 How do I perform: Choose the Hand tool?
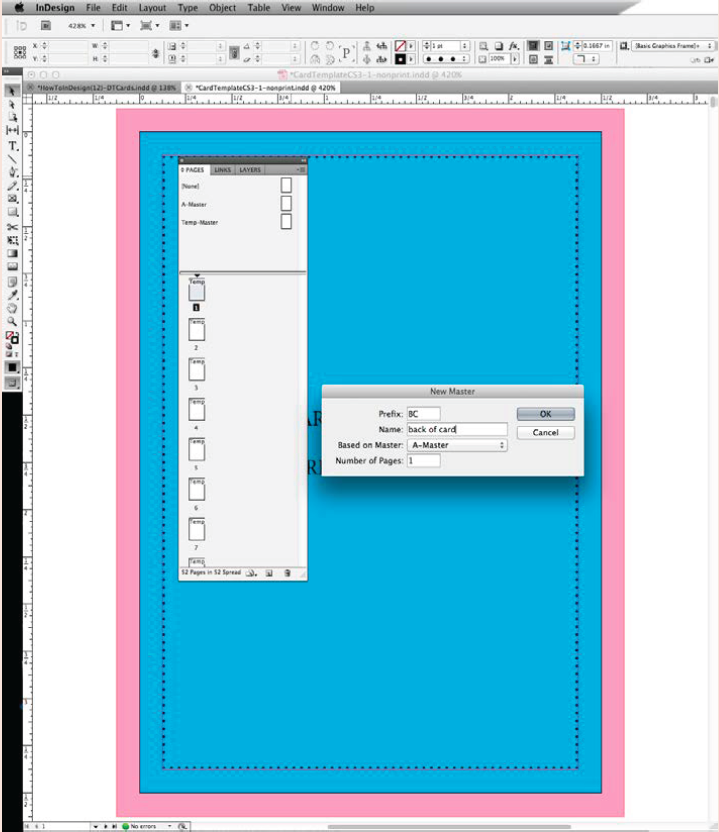coord(13,308)
